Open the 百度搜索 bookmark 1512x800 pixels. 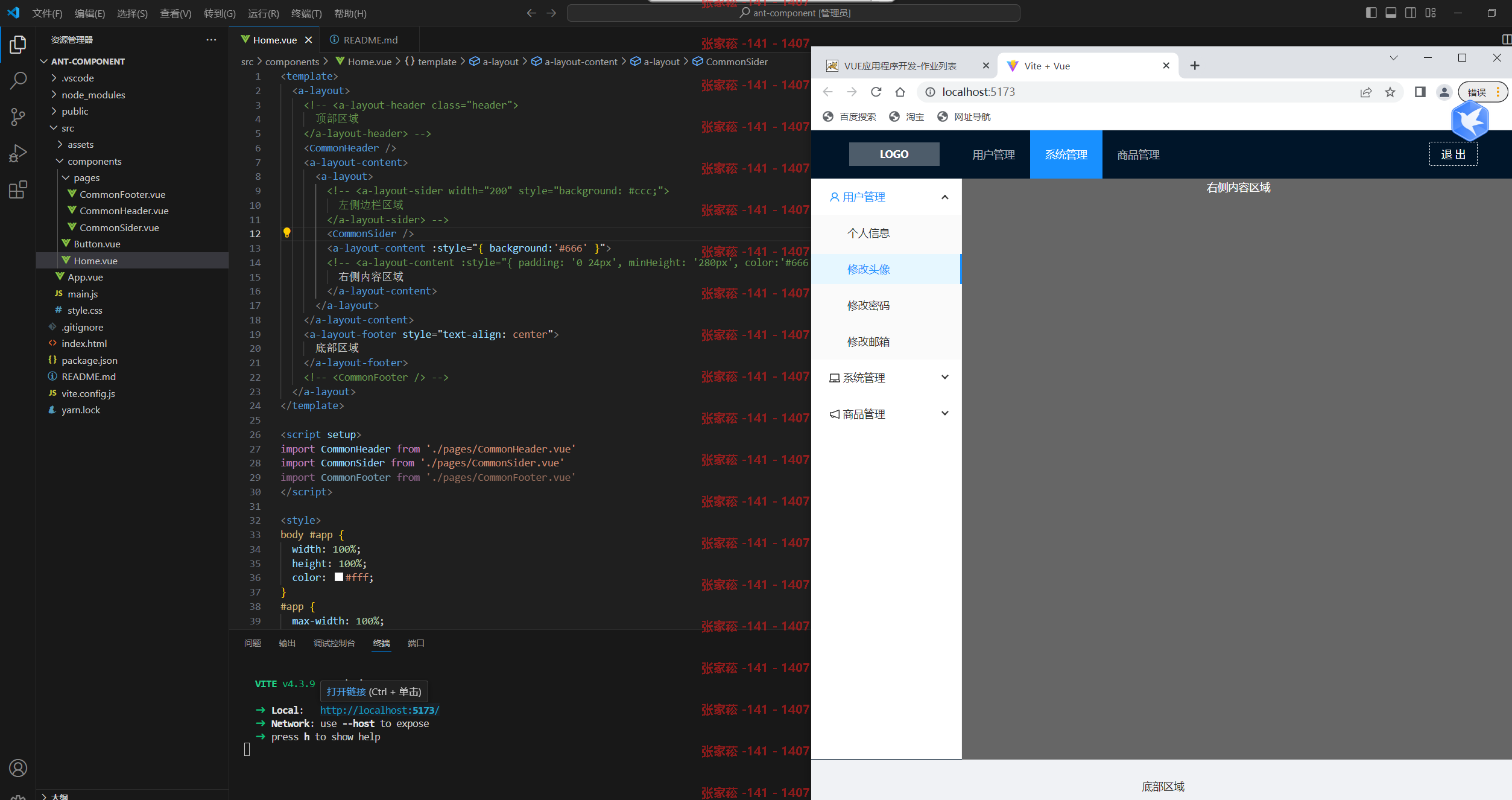pyautogui.click(x=849, y=116)
